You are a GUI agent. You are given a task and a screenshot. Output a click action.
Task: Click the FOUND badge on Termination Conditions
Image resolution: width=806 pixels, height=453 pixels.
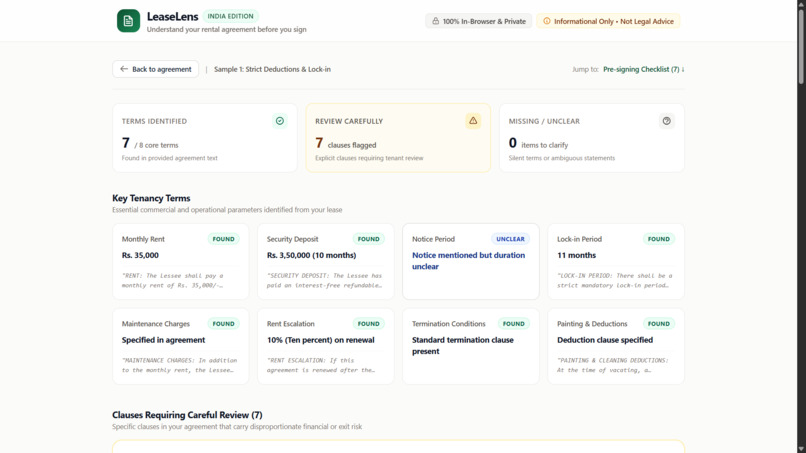(514, 324)
